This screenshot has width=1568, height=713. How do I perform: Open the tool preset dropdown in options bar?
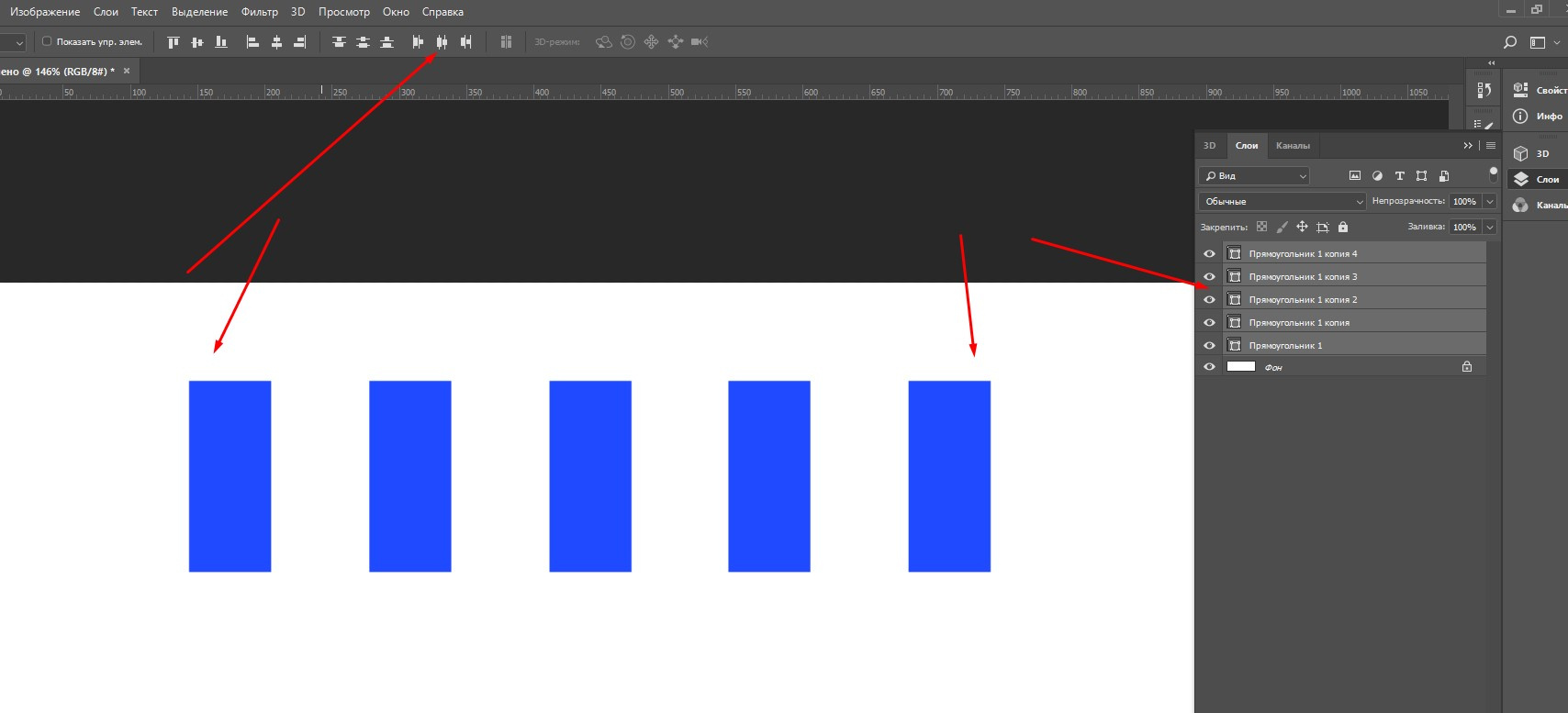[x=13, y=42]
